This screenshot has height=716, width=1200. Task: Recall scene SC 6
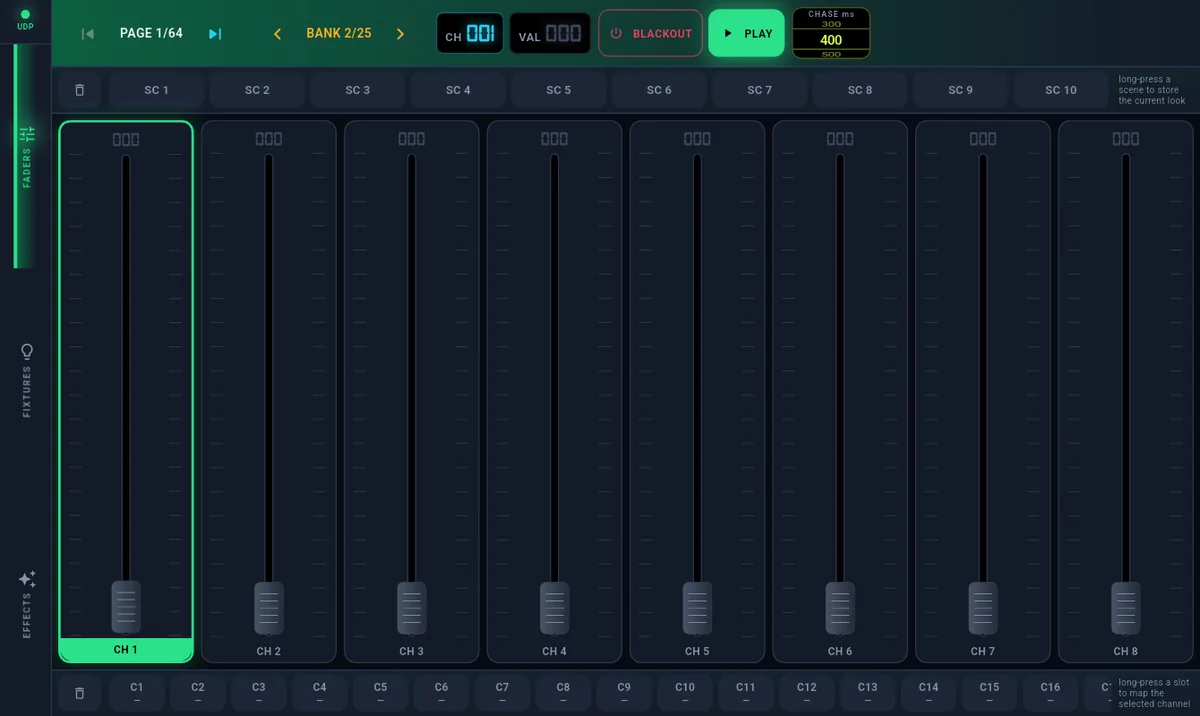659,90
